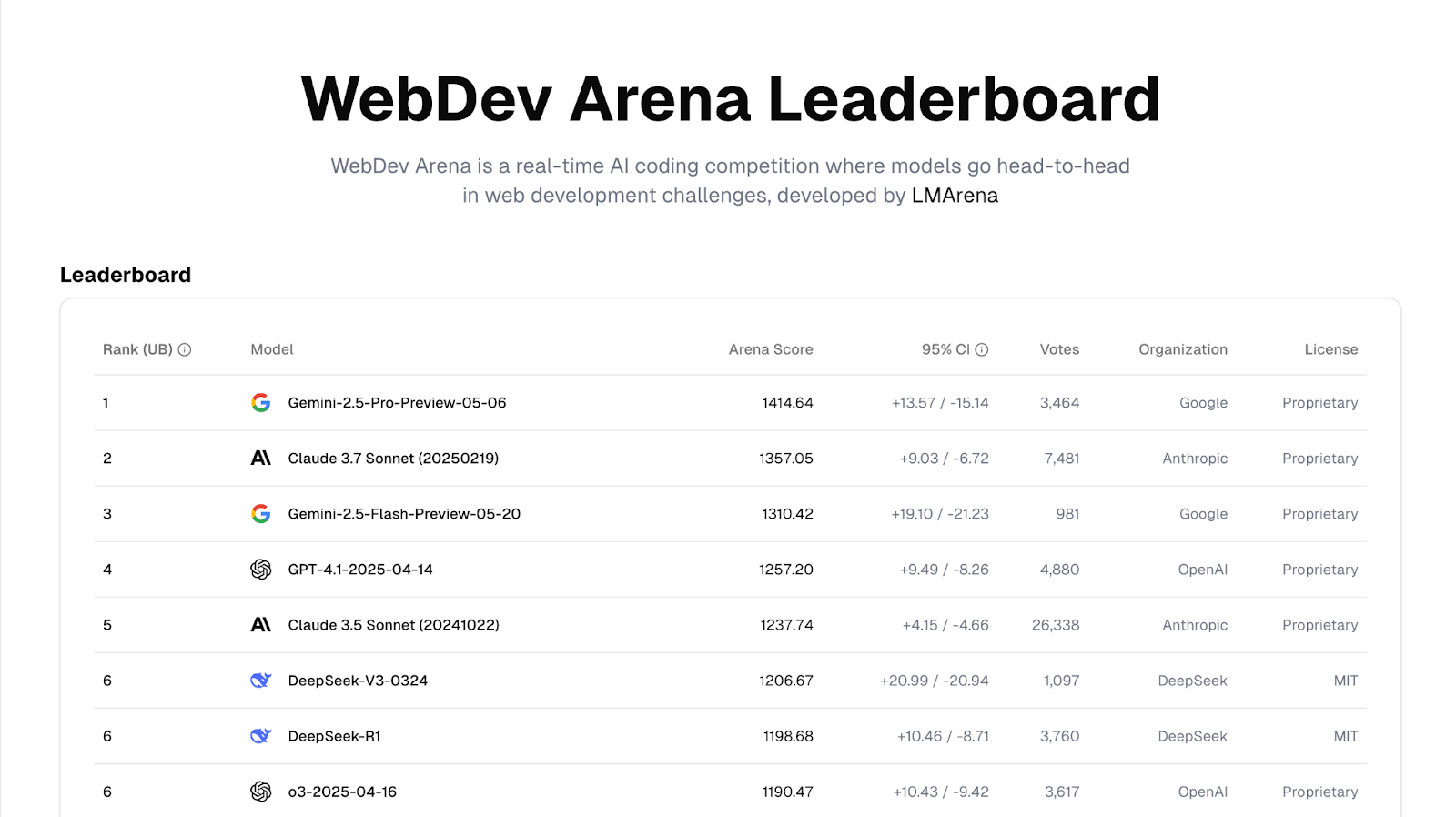Screen dimensions: 1456x817
Task: Click Organization Google in Gemini-2.5-Pro row
Action: (x=1204, y=403)
